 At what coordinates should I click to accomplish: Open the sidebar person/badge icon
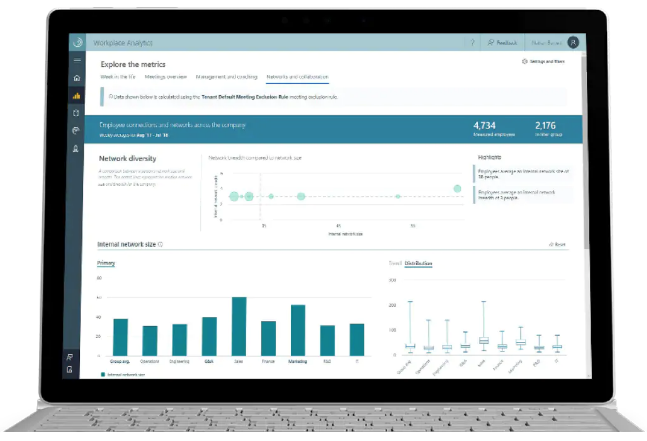[x=76, y=148]
